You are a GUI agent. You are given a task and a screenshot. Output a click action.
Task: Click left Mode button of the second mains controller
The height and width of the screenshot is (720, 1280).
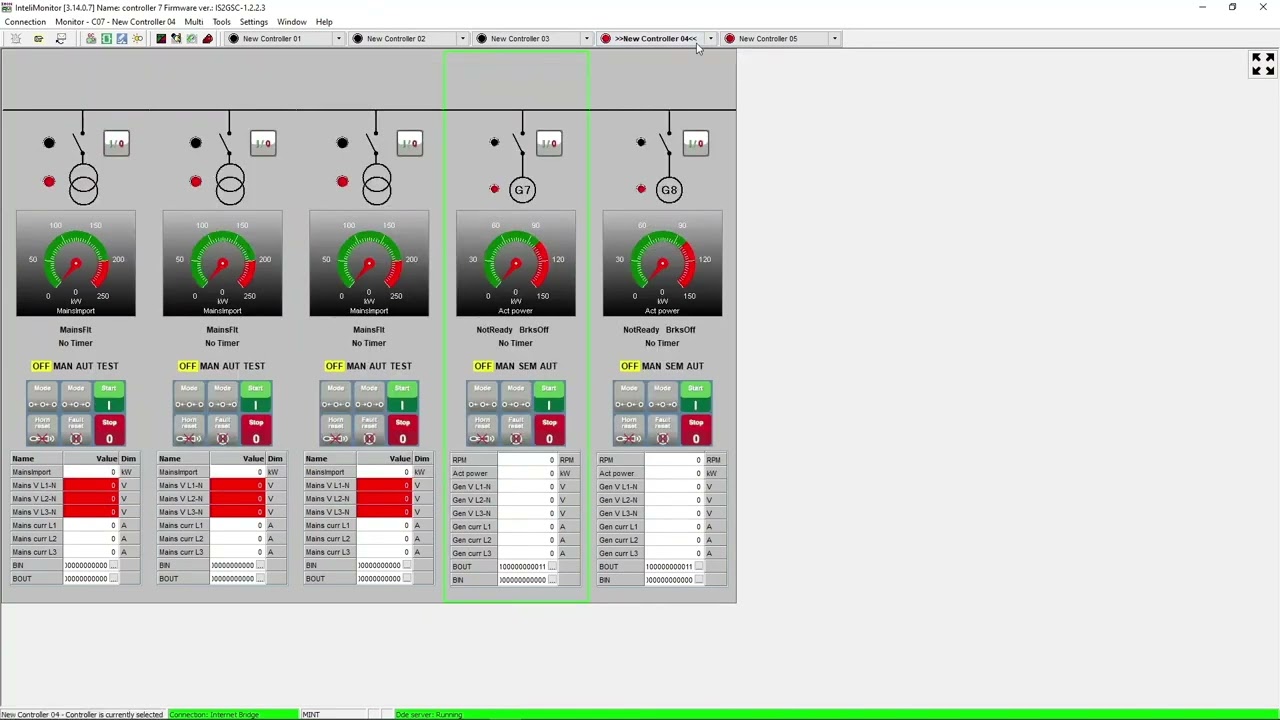(189, 397)
